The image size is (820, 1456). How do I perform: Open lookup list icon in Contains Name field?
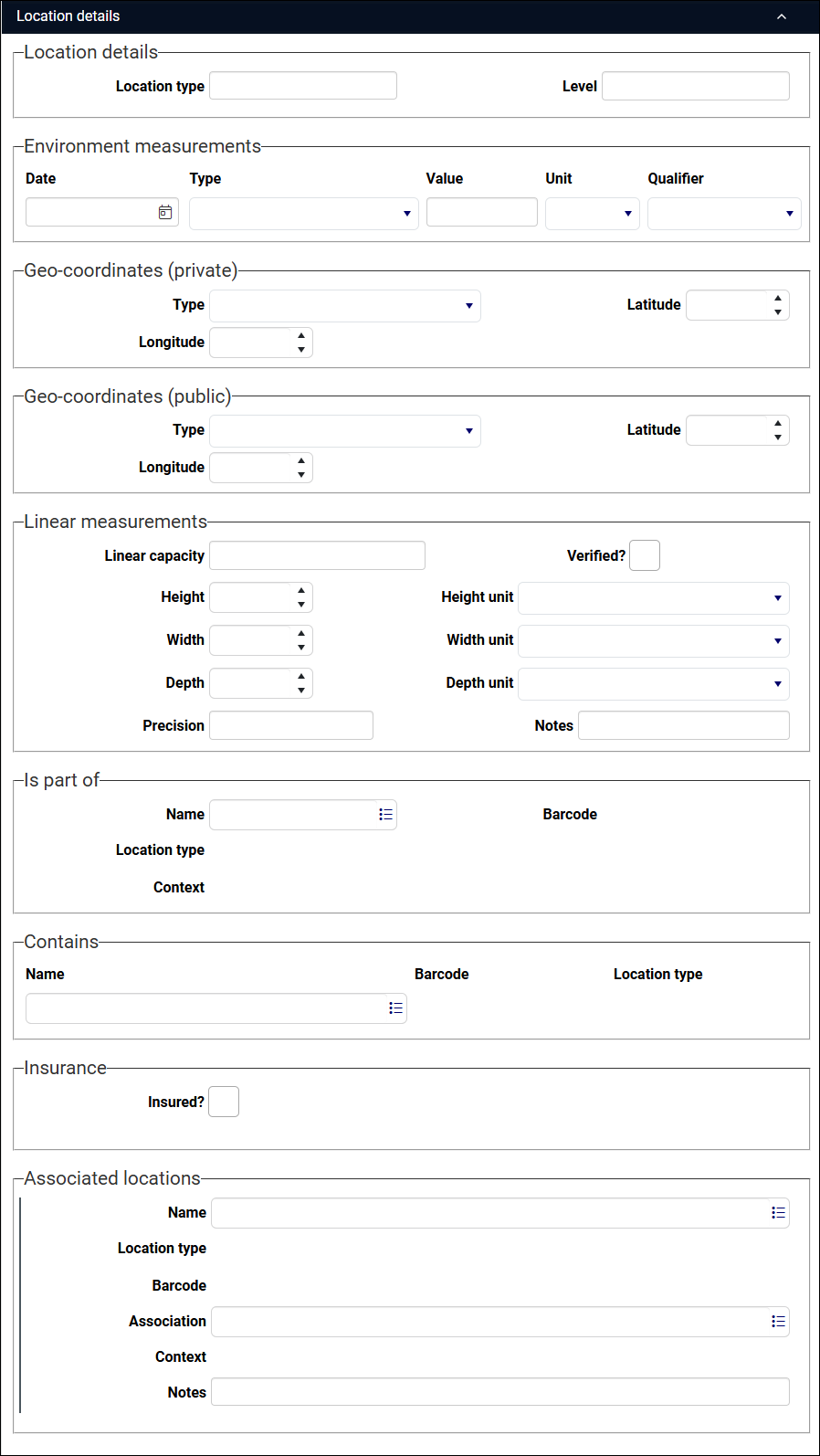(x=395, y=1008)
